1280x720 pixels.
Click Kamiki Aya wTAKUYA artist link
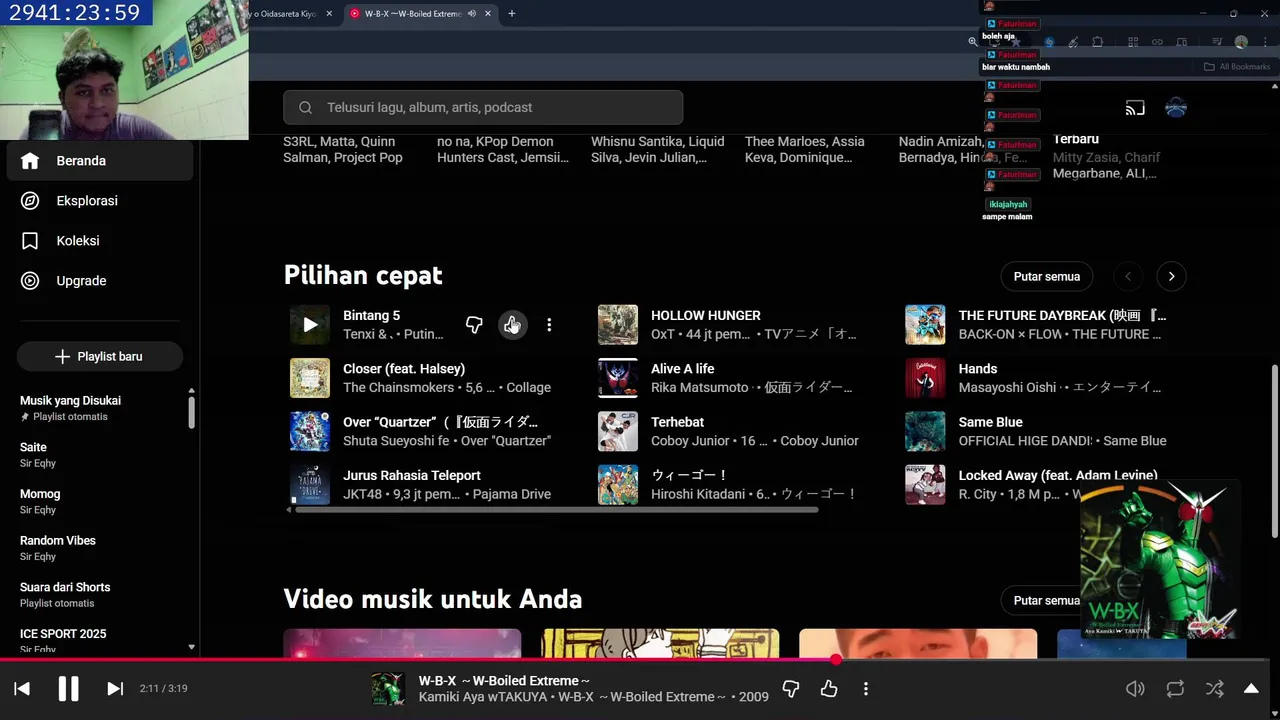tap(484, 697)
